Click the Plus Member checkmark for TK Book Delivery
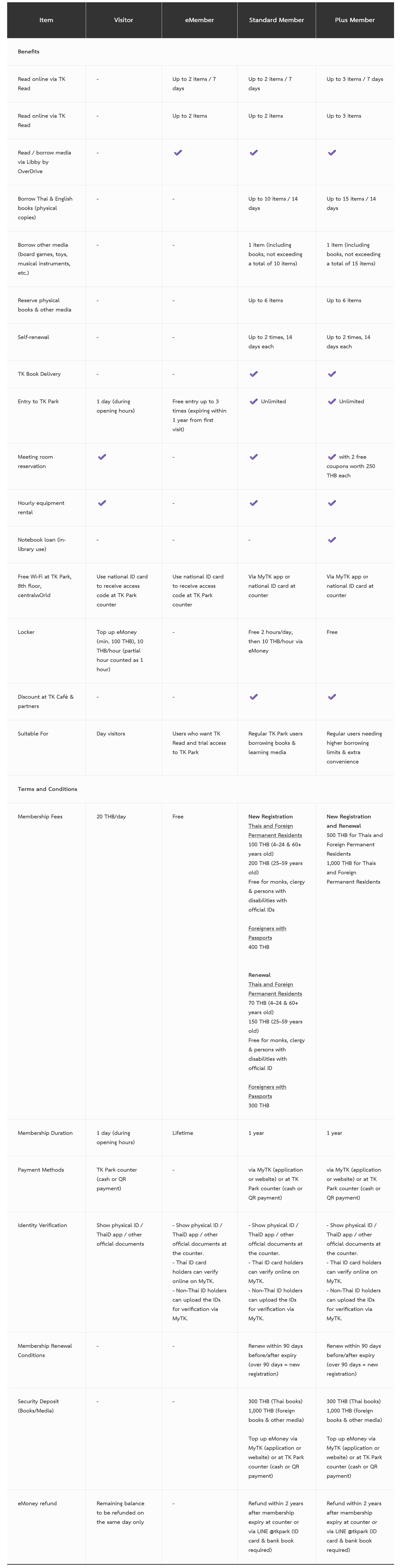Viewport: 403px width, 1568px height. coord(332,374)
